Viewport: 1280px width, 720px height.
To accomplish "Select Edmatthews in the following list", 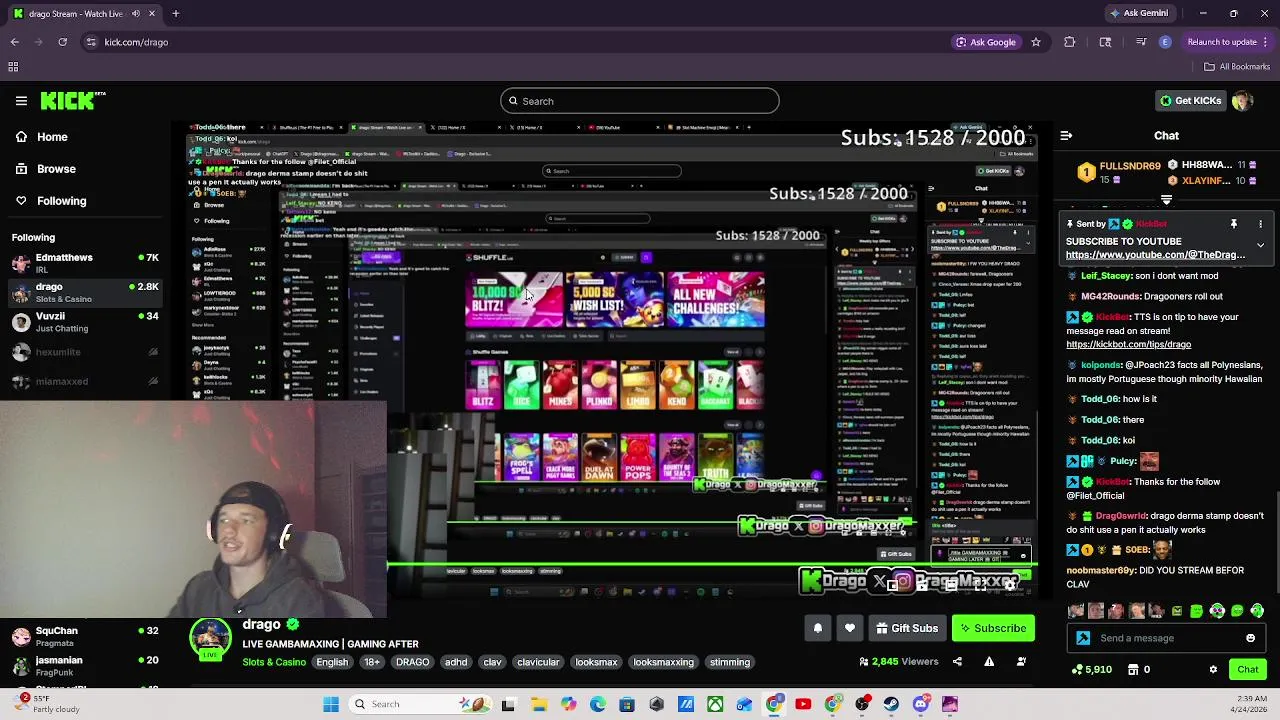I will point(84,263).
